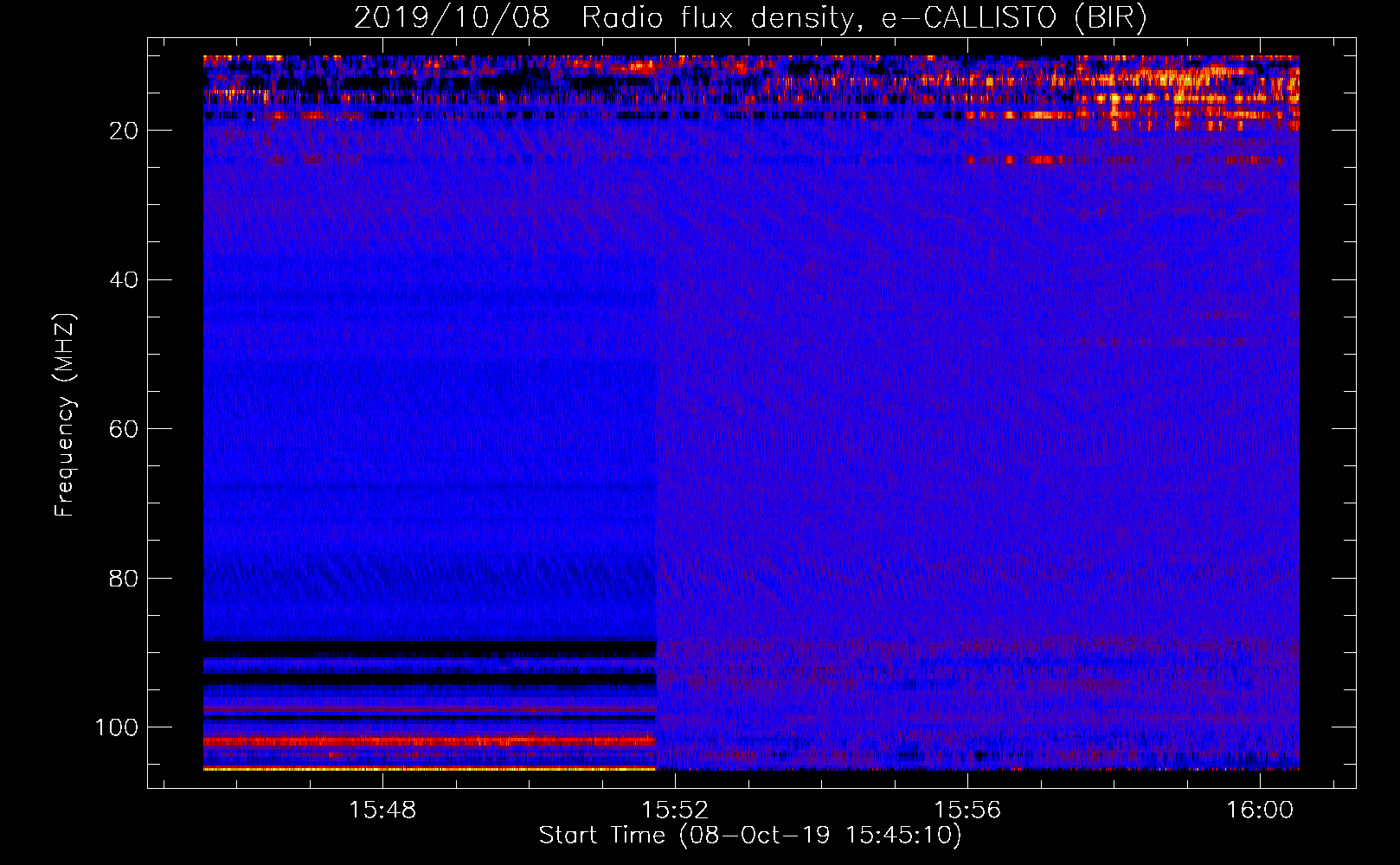1400x865 pixels.
Task: Click the 100 MHz frequency tick label
Action: (117, 727)
